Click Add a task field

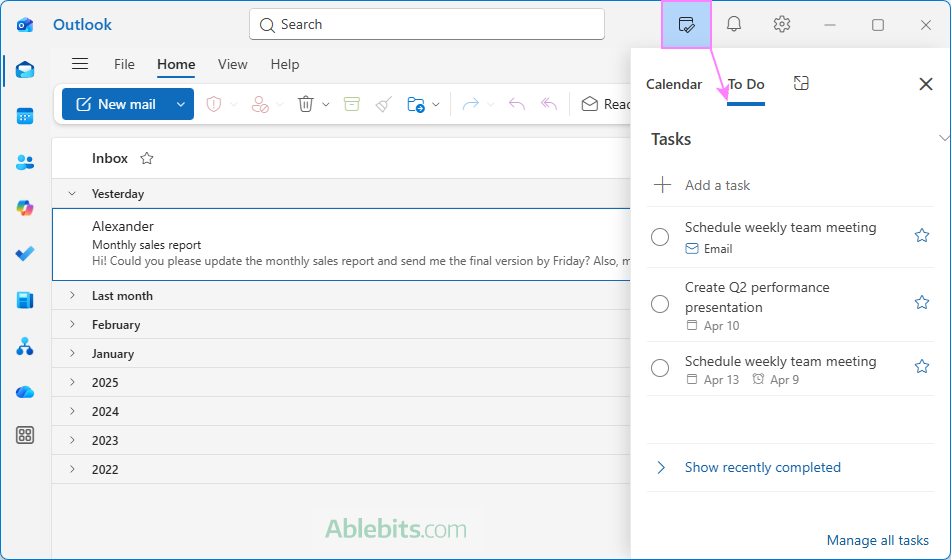click(790, 185)
